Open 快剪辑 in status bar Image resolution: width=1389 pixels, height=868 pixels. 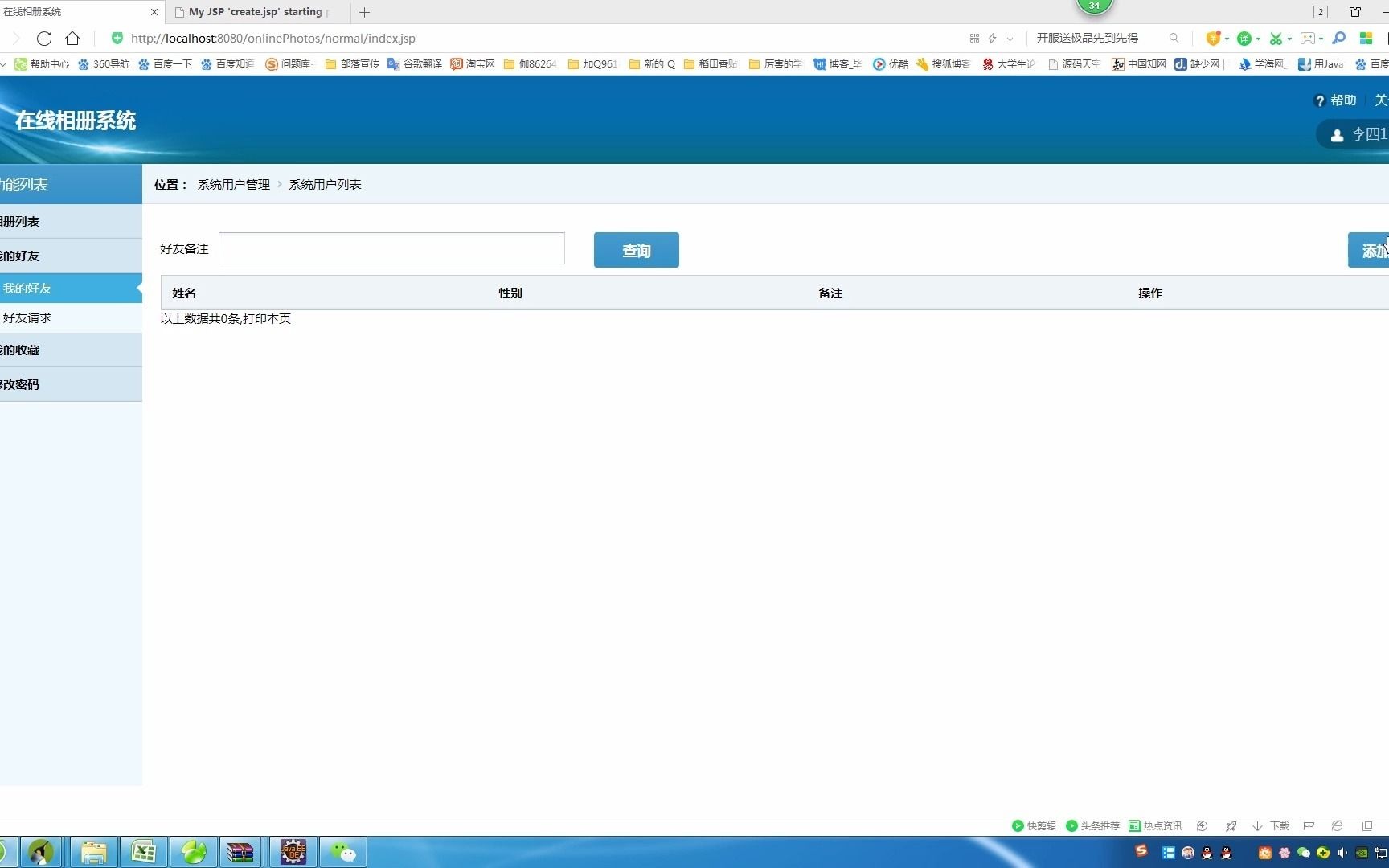click(x=1034, y=825)
